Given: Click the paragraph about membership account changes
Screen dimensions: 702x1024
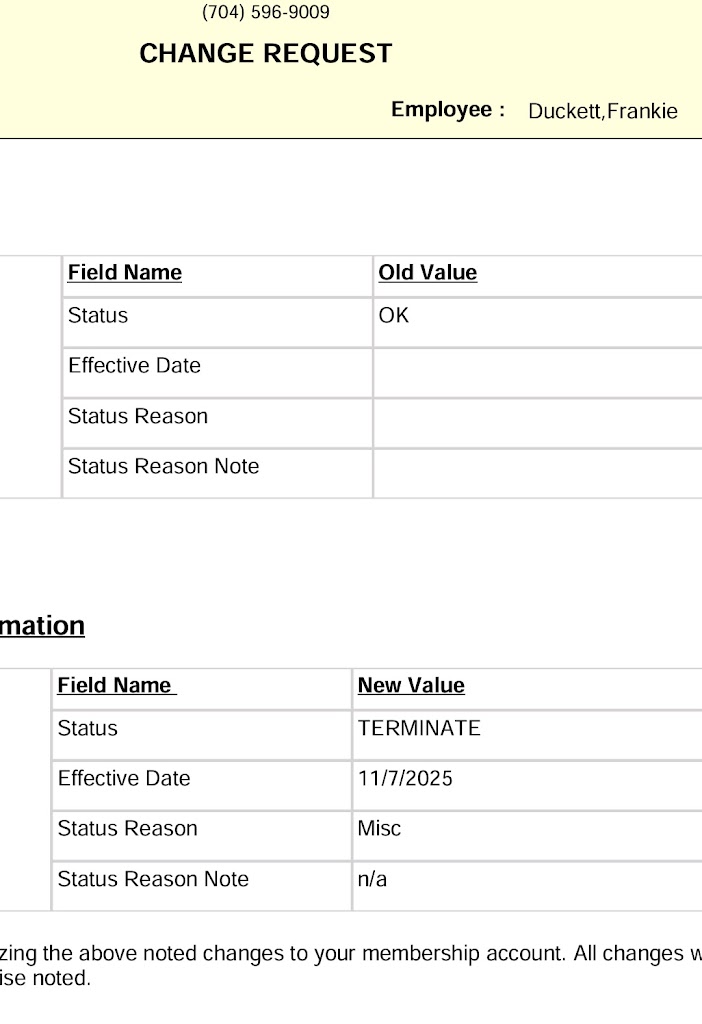Looking at the screenshot, I should point(350,965).
